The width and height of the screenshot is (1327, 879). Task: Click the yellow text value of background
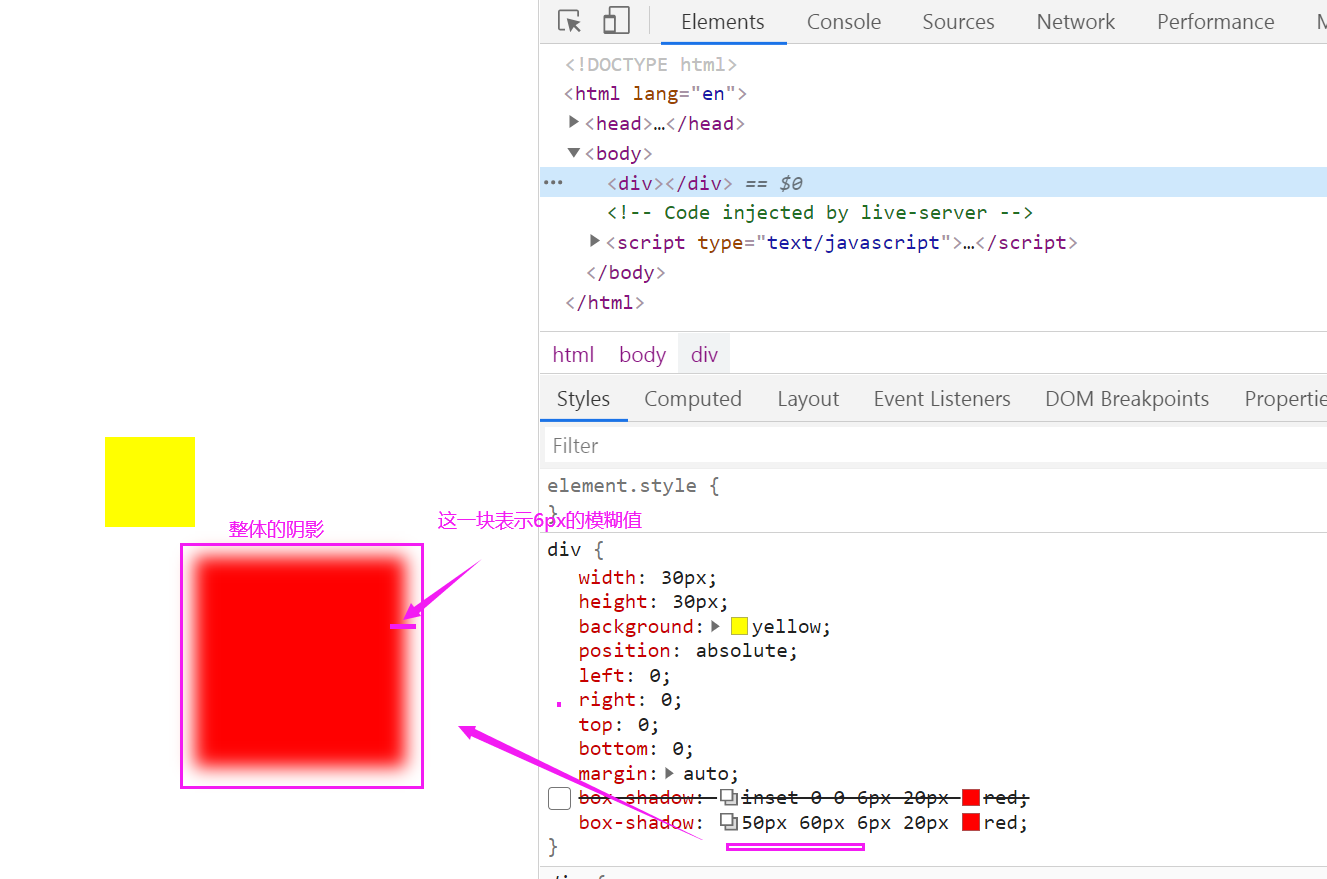(787, 627)
